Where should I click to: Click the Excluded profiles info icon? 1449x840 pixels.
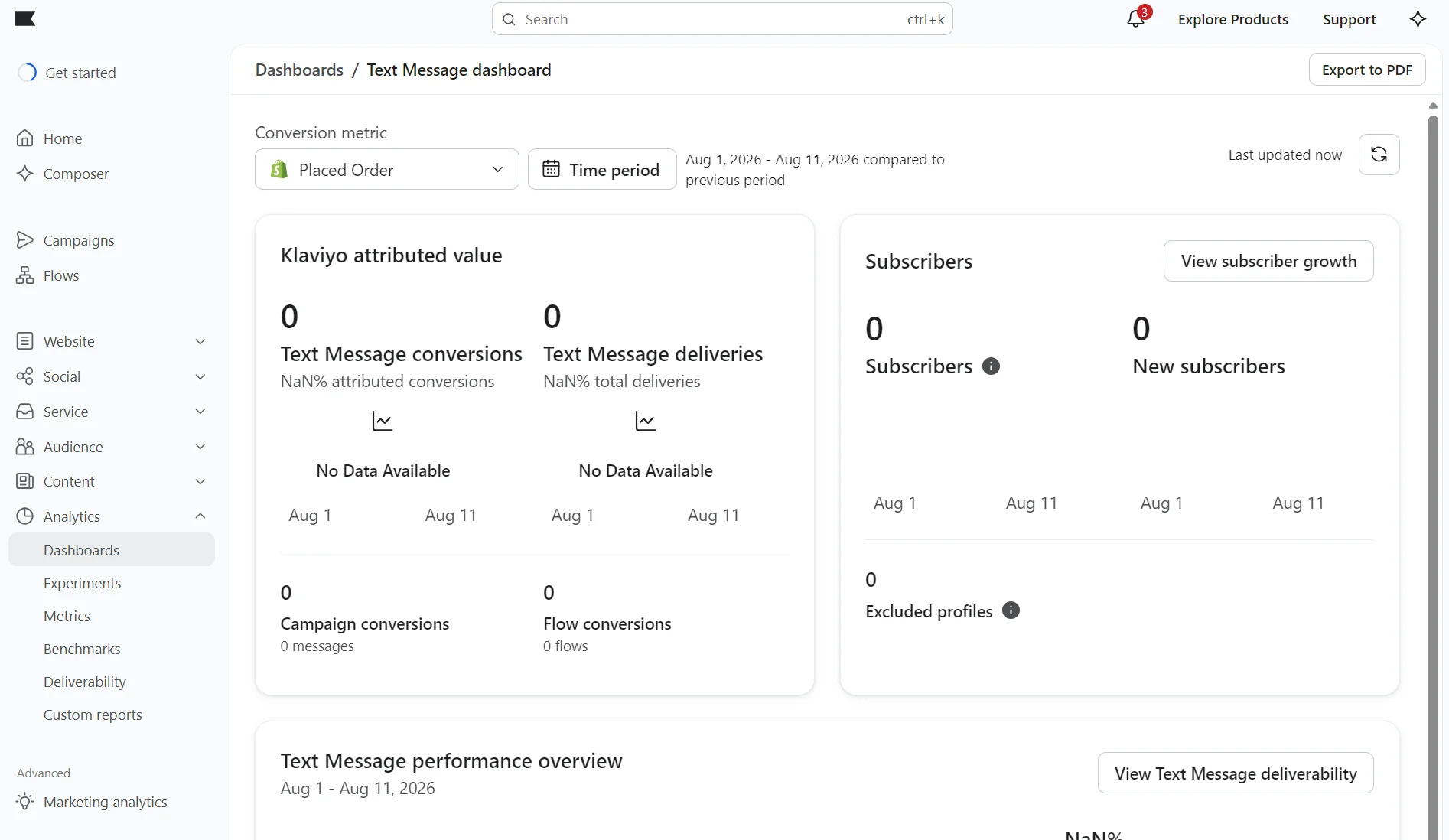[1011, 610]
